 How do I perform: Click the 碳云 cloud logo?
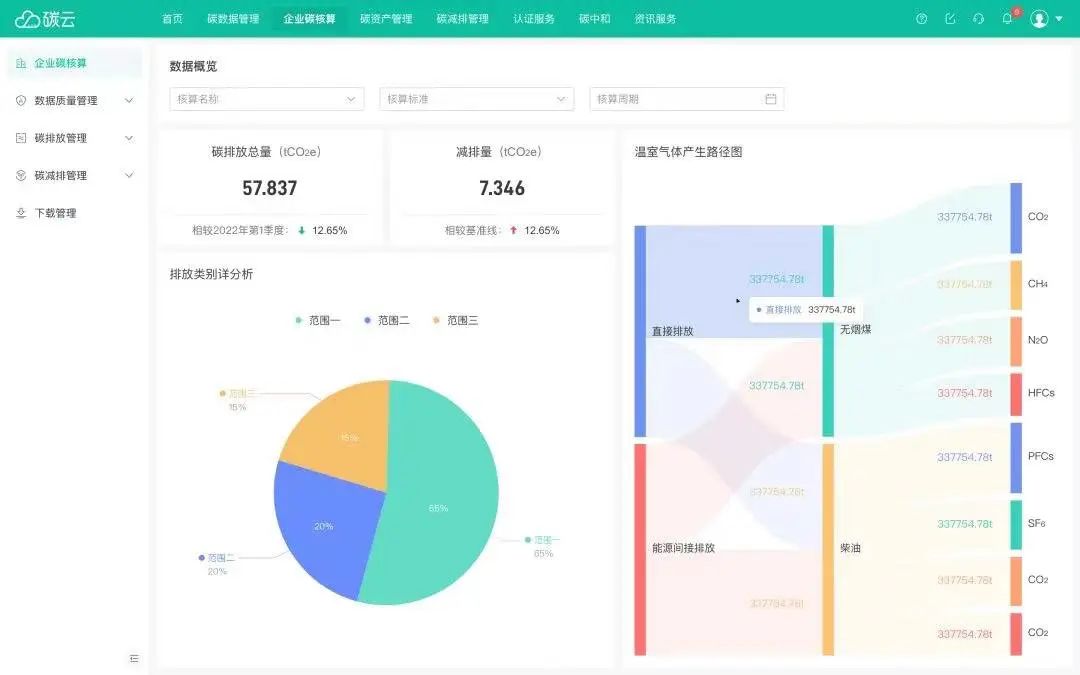[x=45, y=19]
